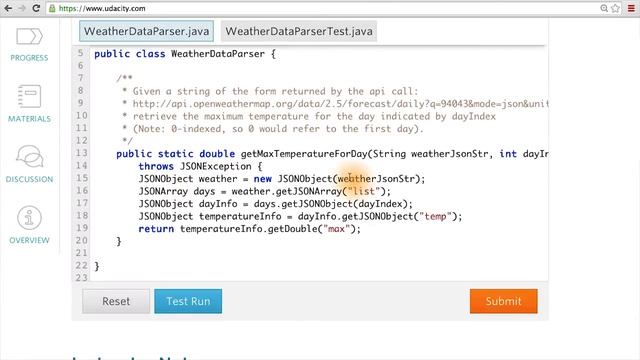
Task: Switch to the WeatherDataParserTest.java tab
Action: click(299, 31)
